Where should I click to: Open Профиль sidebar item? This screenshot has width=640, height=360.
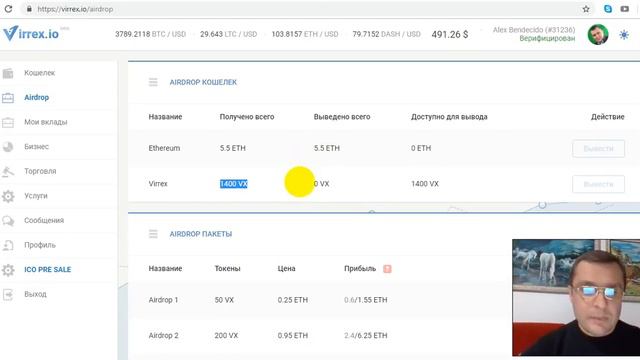tap(40, 245)
